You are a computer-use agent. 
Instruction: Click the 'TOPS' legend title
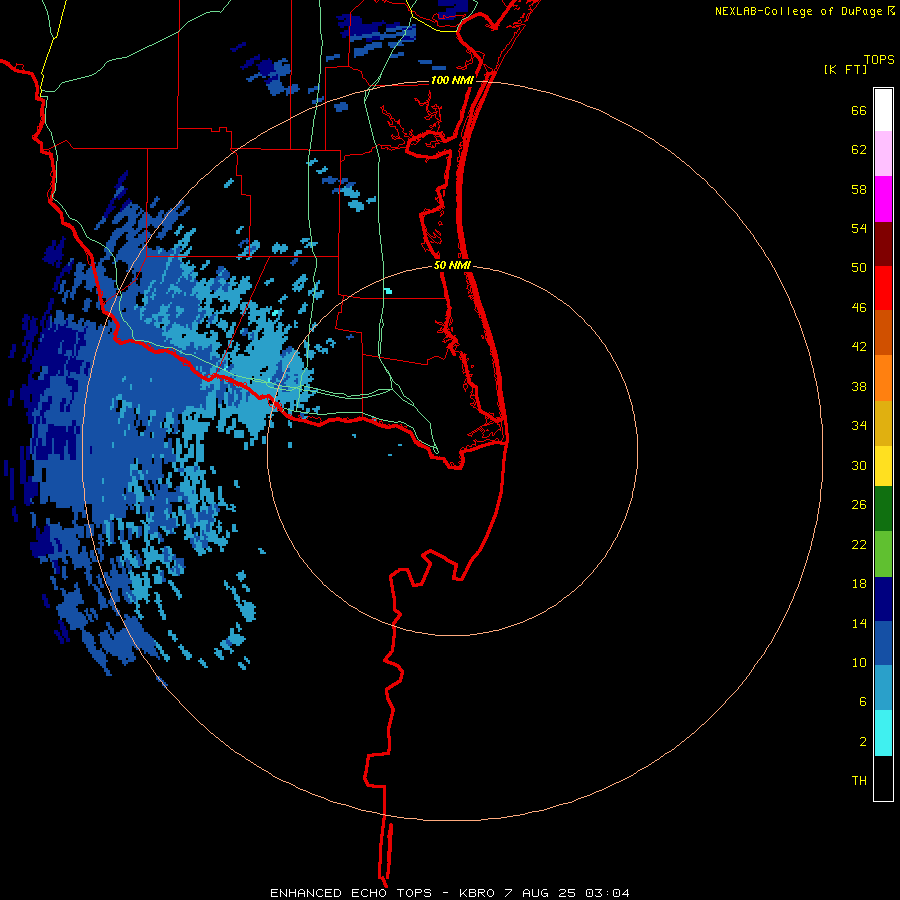point(879,60)
